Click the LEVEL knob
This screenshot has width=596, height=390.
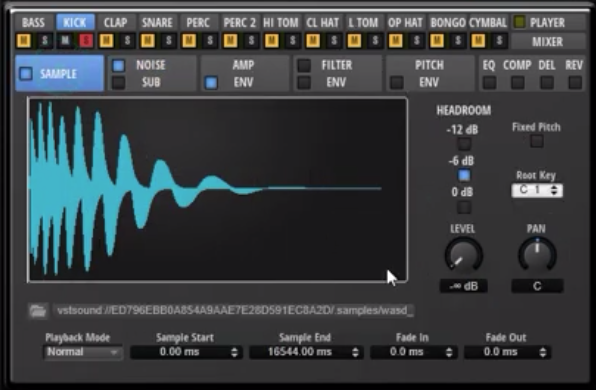(x=463, y=255)
